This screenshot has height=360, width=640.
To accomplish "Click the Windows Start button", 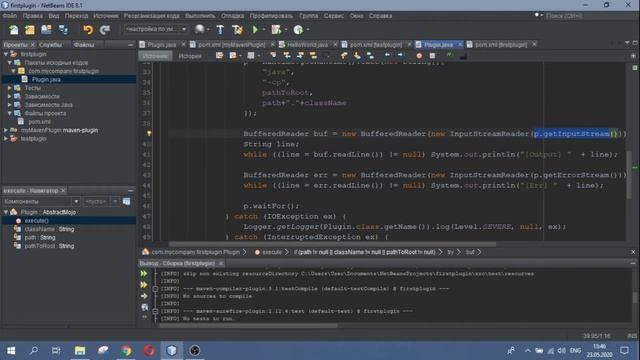I will coord(11,350).
